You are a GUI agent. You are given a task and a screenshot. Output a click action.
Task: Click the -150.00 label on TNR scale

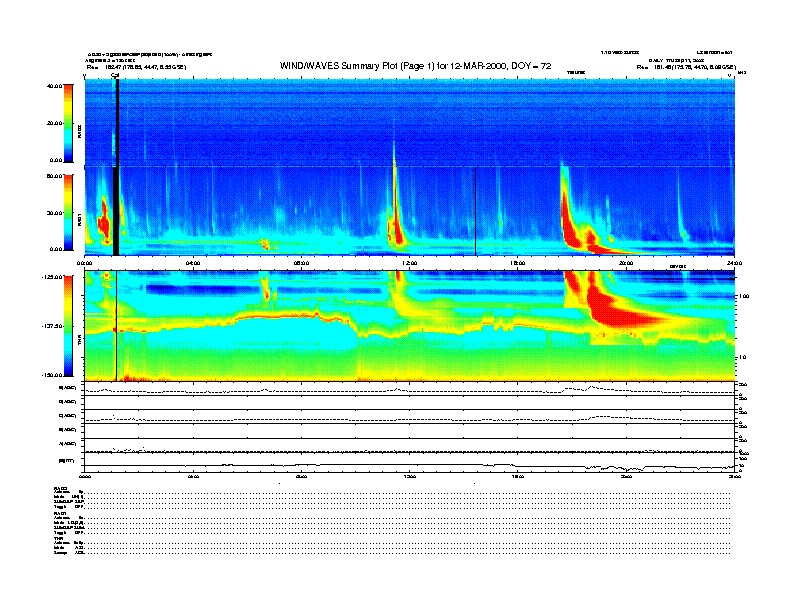tap(53, 375)
